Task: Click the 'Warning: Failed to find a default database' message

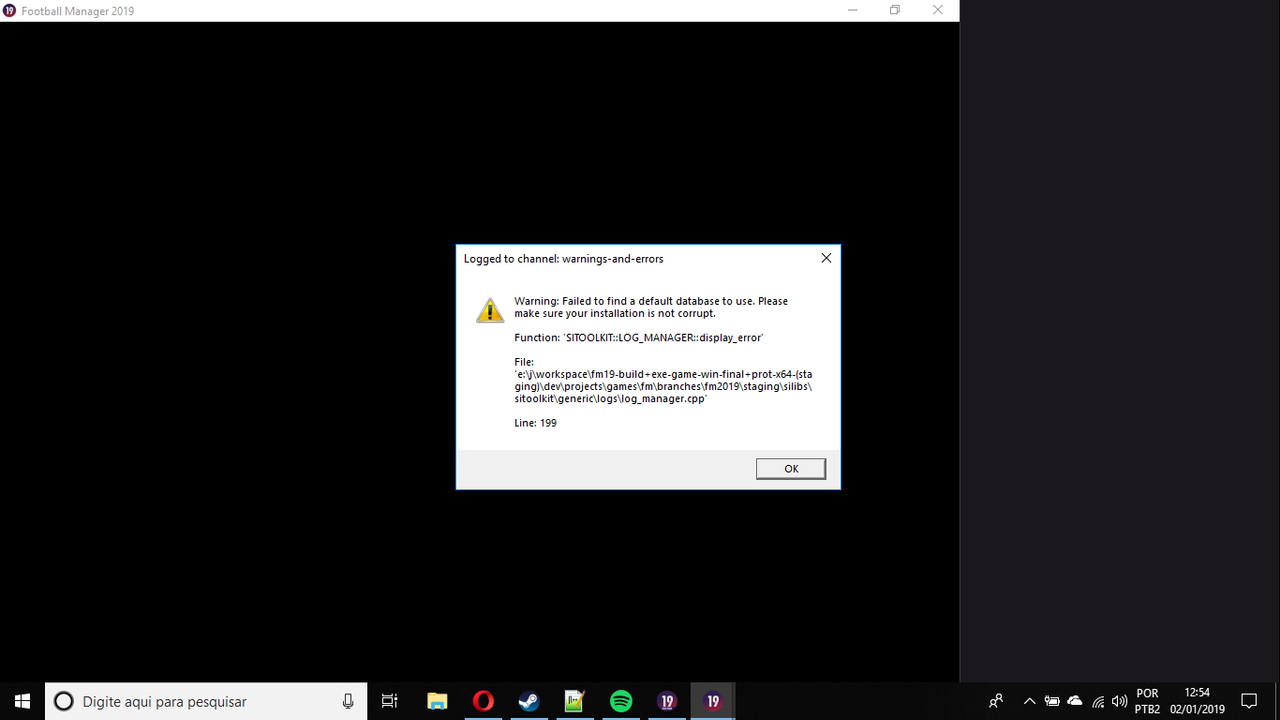Action: [x=651, y=307]
